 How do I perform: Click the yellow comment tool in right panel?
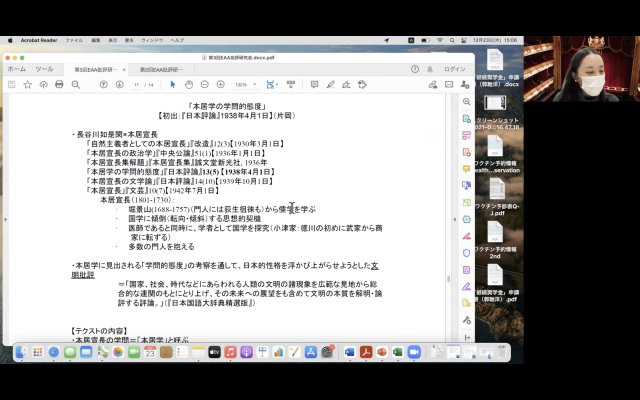[467, 169]
